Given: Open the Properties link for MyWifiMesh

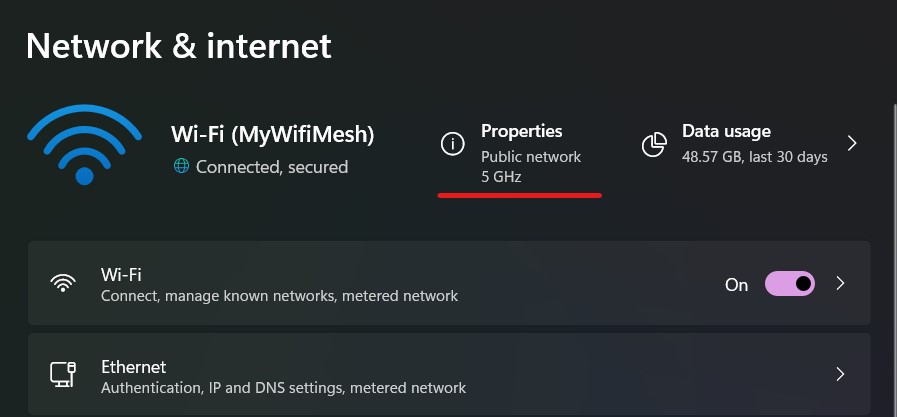Looking at the screenshot, I should (x=522, y=131).
